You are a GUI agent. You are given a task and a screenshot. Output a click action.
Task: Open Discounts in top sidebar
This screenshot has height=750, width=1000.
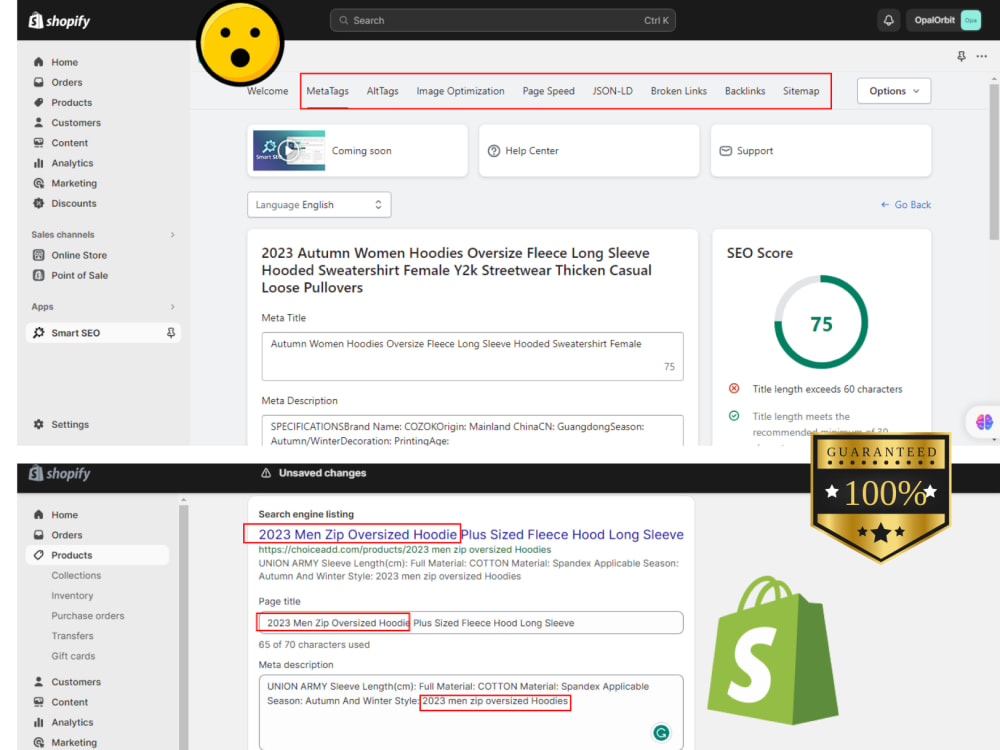73,203
